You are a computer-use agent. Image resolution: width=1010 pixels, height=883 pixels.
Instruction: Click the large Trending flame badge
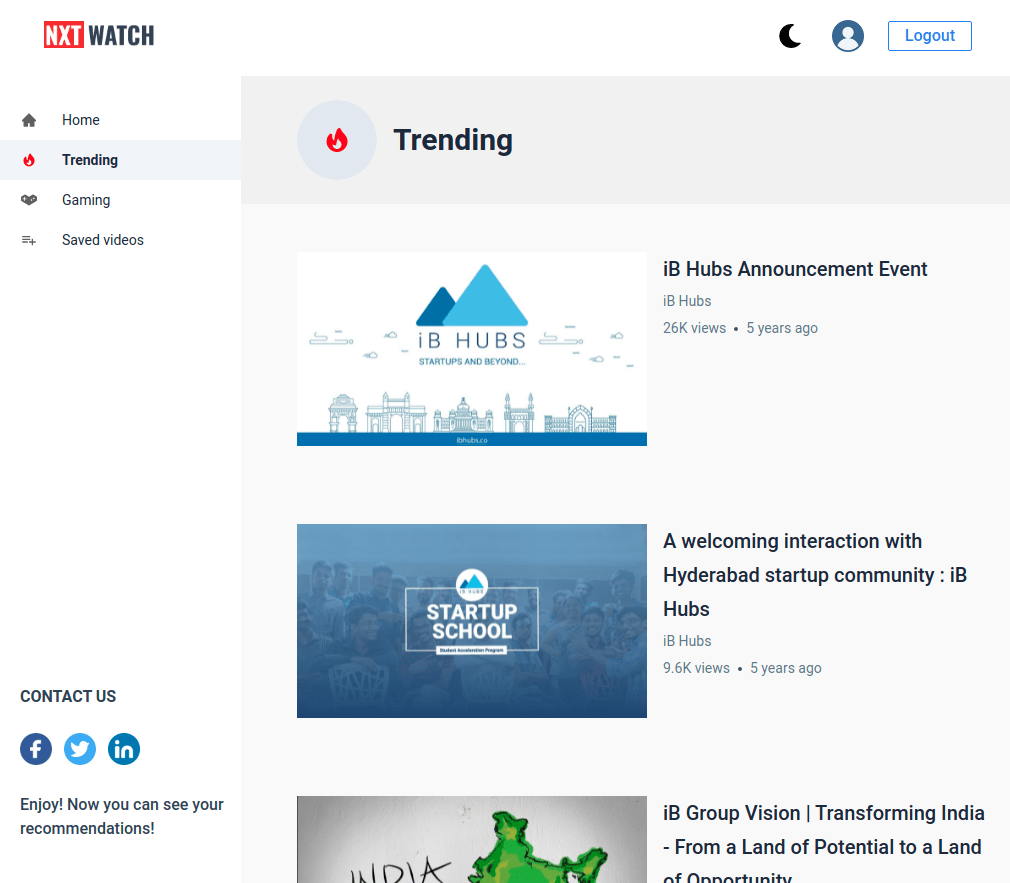click(x=337, y=140)
